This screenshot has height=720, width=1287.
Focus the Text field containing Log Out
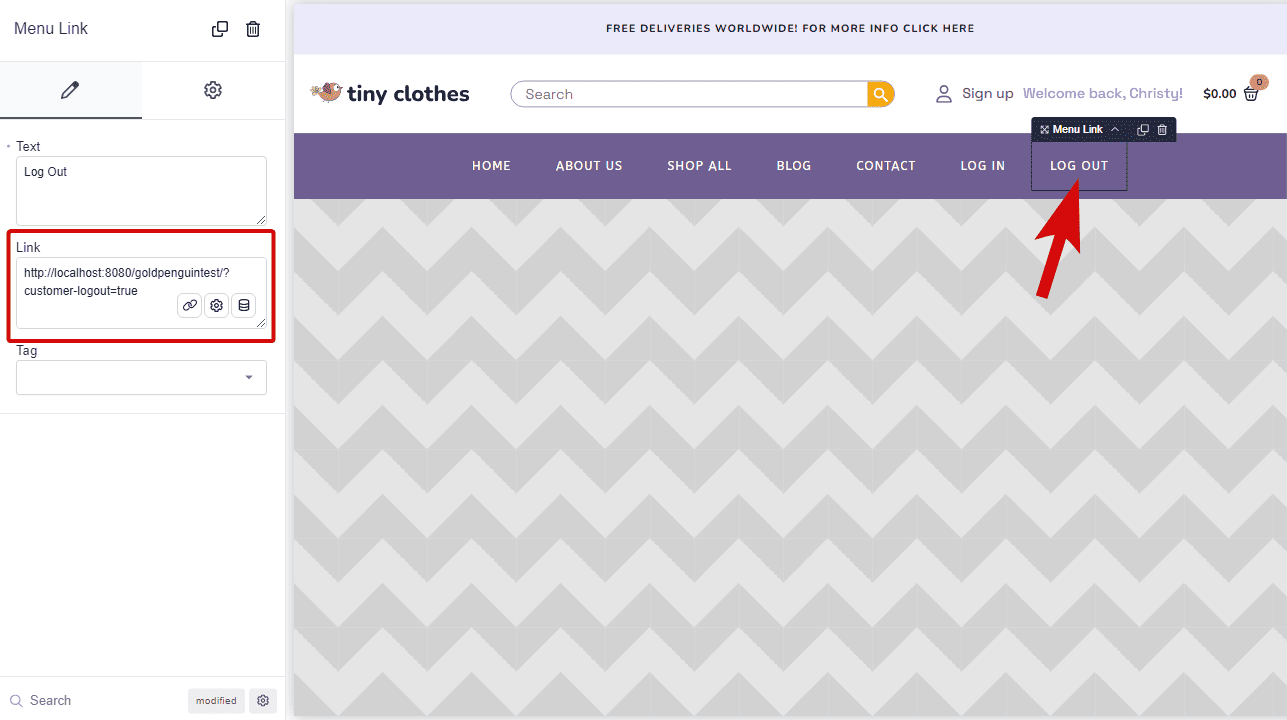pyautogui.click(x=141, y=190)
